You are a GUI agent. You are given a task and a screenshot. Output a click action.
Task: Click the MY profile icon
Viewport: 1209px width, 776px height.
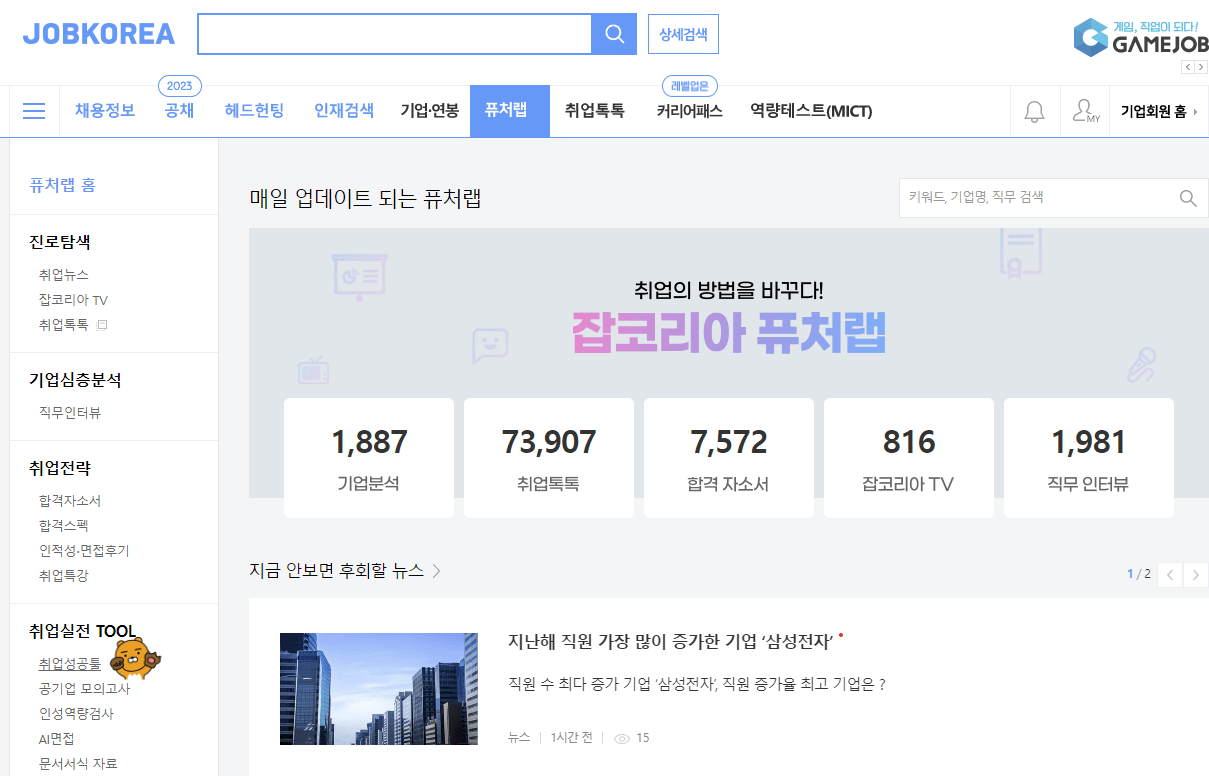1083,110
